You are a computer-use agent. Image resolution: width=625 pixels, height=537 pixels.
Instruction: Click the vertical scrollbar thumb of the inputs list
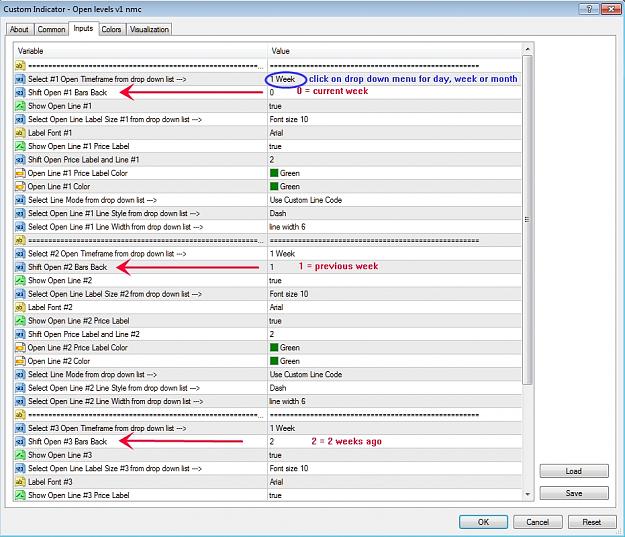tap(527, 220)
